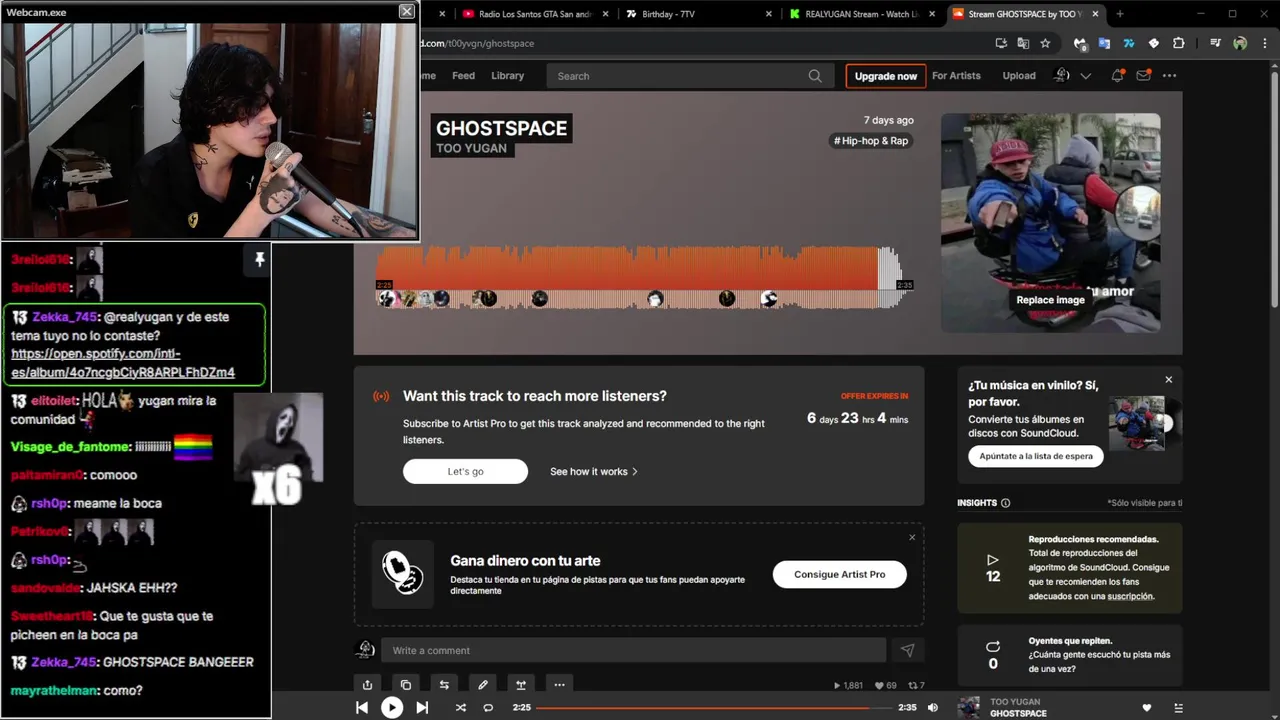Image resolution: width=1280 pixels, height=720 pixels.
Task: Open the suscripción link in Insights
Action: [x=1129, y=596]
